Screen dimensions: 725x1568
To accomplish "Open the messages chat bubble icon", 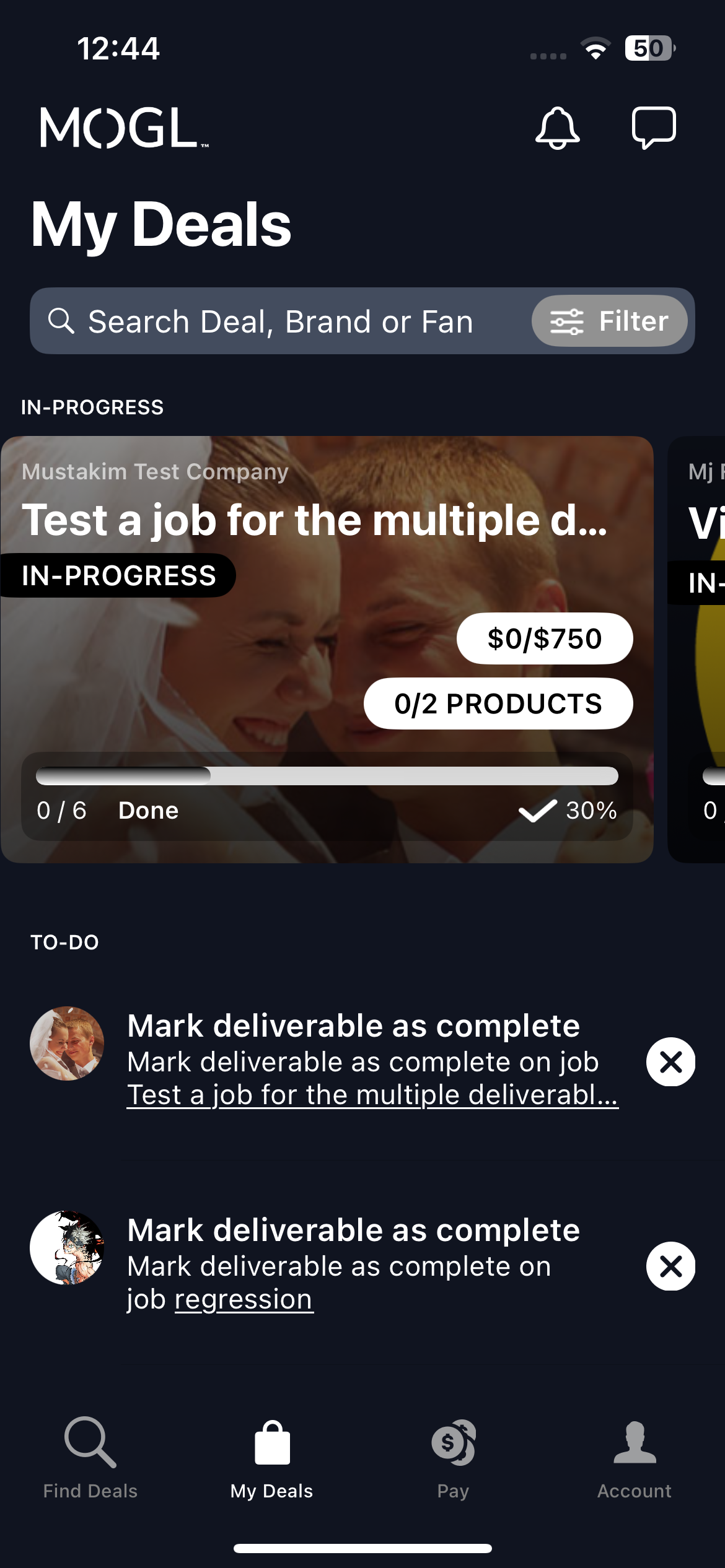I will [653, 128].
